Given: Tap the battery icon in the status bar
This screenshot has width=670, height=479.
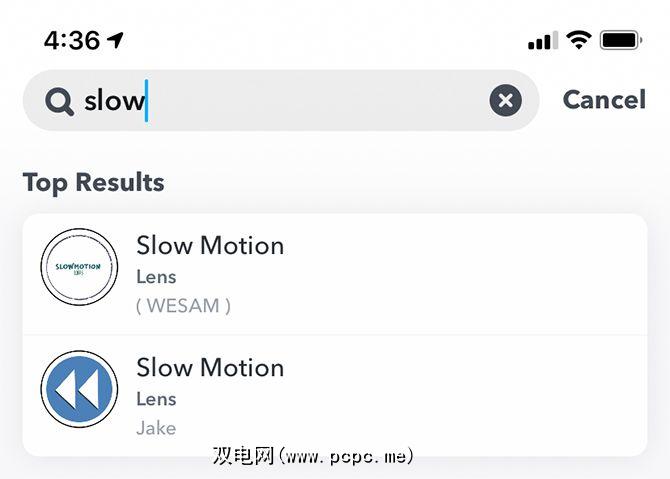Looking at the screenshot, I should (621, 40).
